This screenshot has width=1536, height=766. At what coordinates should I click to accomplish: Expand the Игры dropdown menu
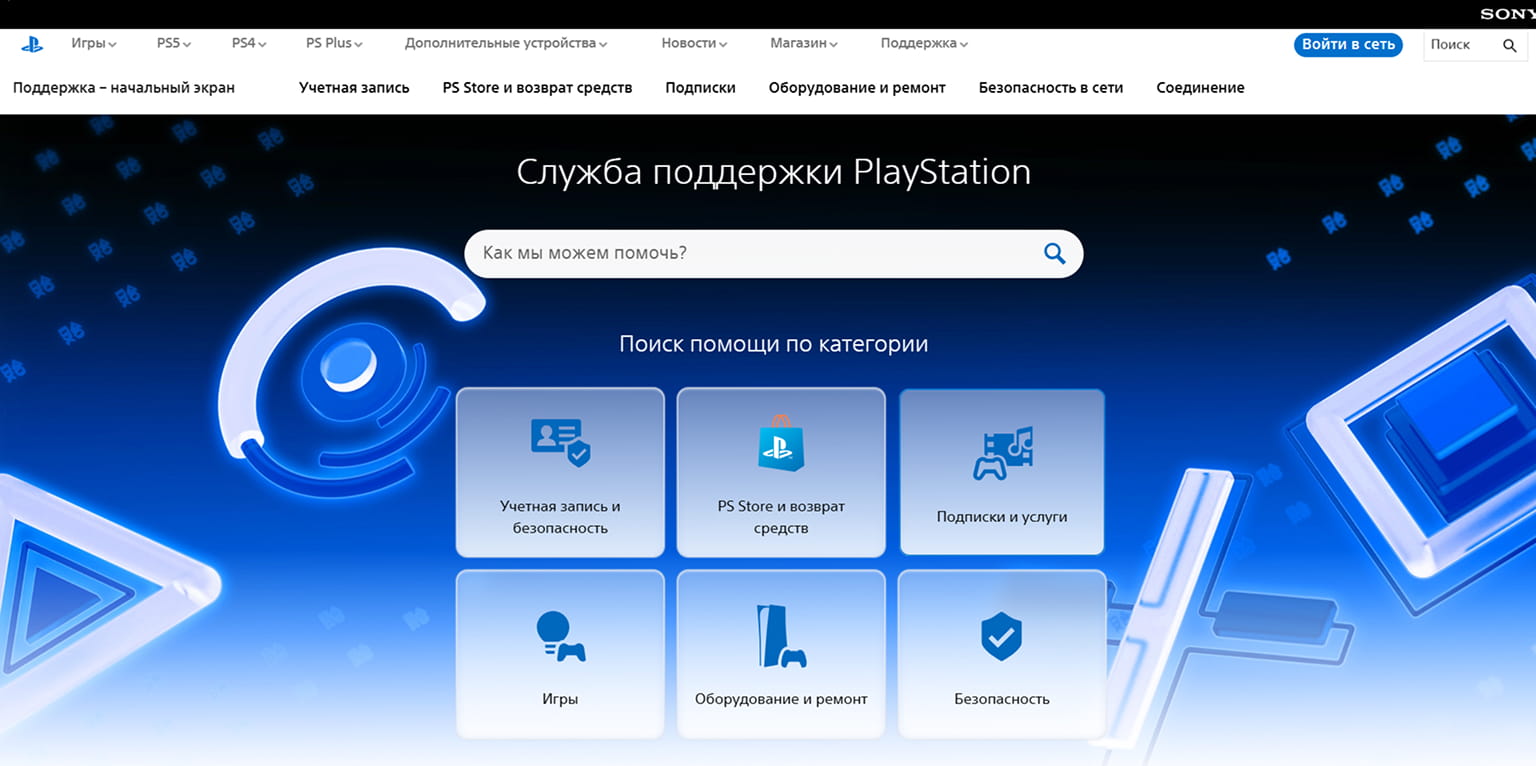[x=93, y=43]
